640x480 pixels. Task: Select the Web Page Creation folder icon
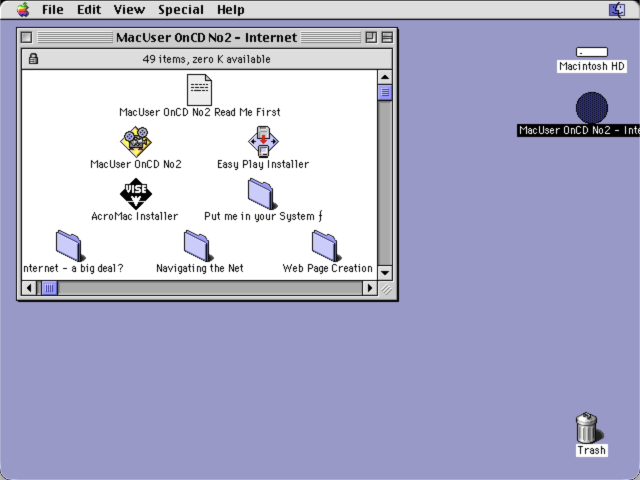tap(326, 246)
